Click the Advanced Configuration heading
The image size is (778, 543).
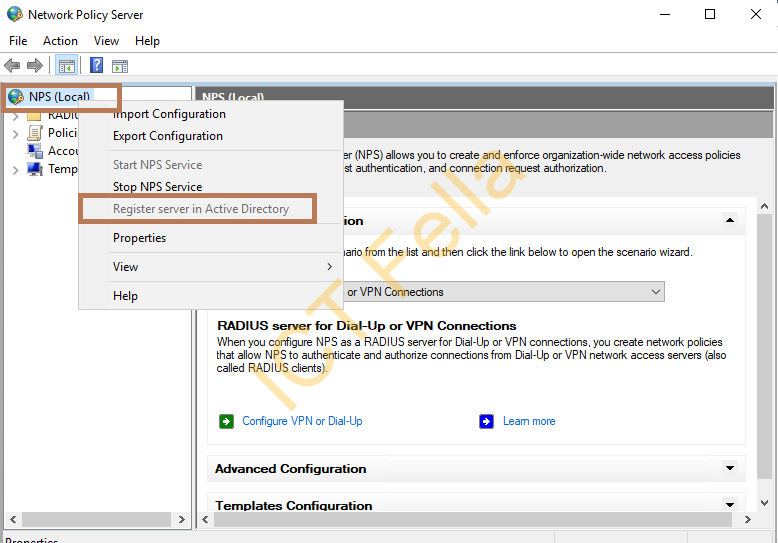290,469
